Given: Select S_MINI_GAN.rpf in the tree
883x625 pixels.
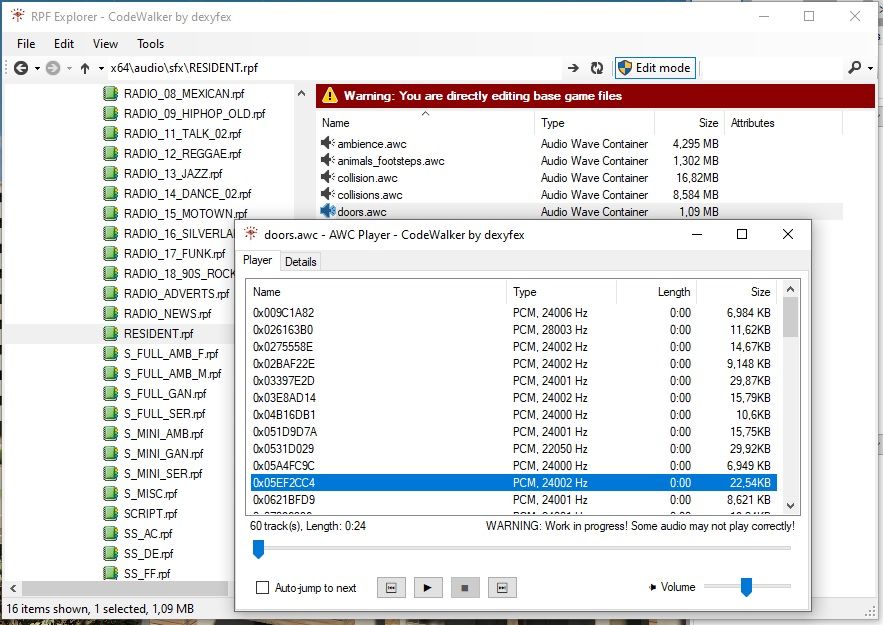Looking at the screenshot, I should click(163, 453).
